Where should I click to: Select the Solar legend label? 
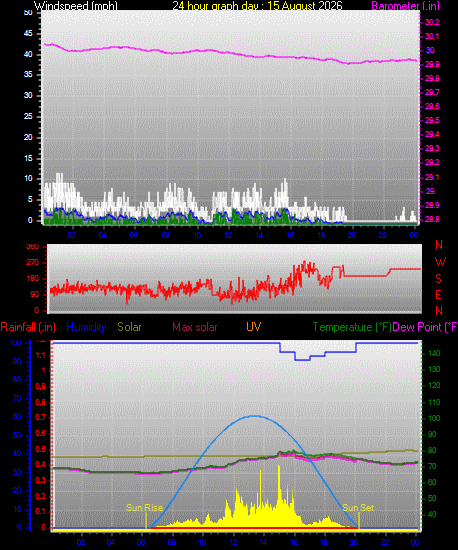[129, 327]
